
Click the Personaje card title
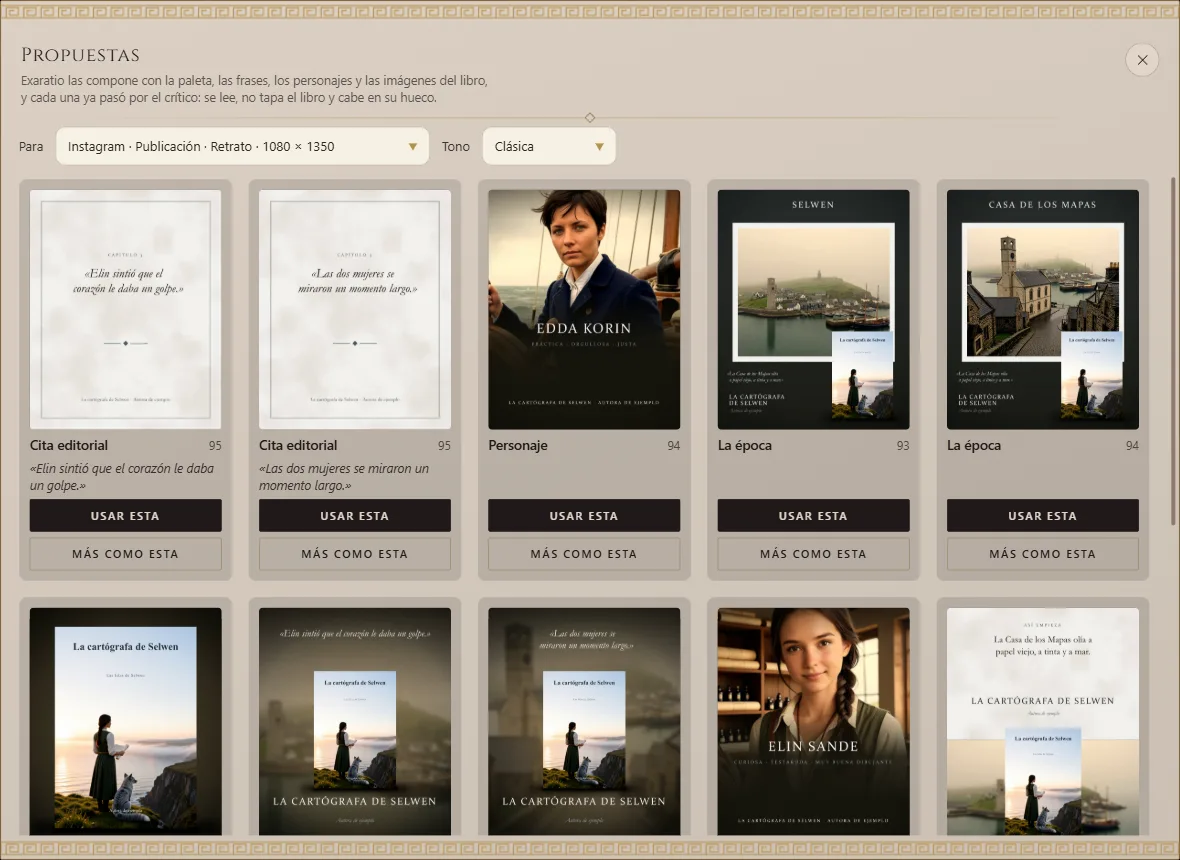pyautogui.click(x=518, y=445)
